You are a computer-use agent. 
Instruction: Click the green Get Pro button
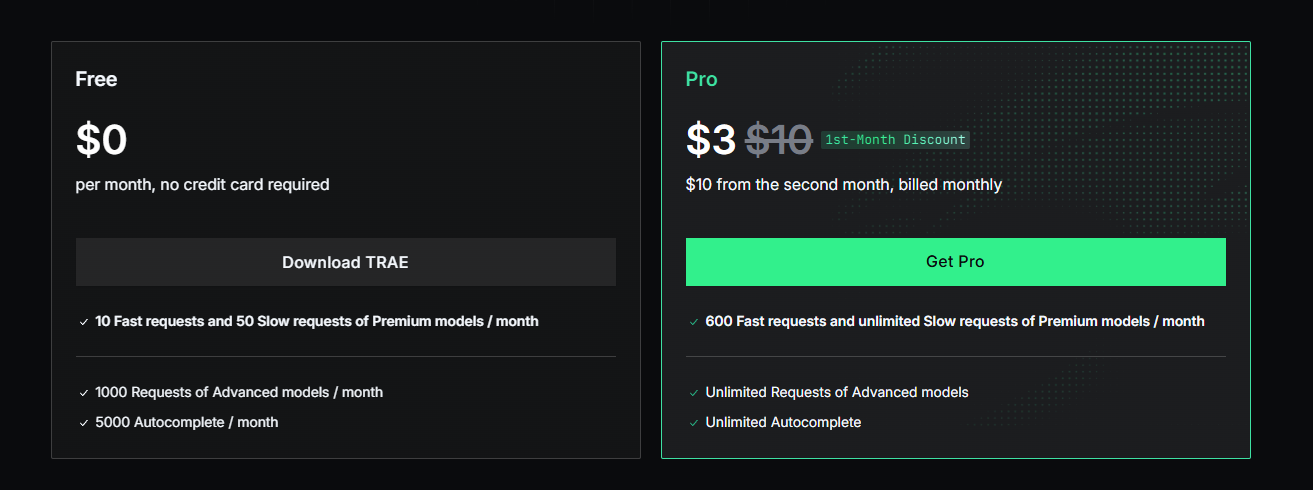pyautogui.click(x=955, y=262)
